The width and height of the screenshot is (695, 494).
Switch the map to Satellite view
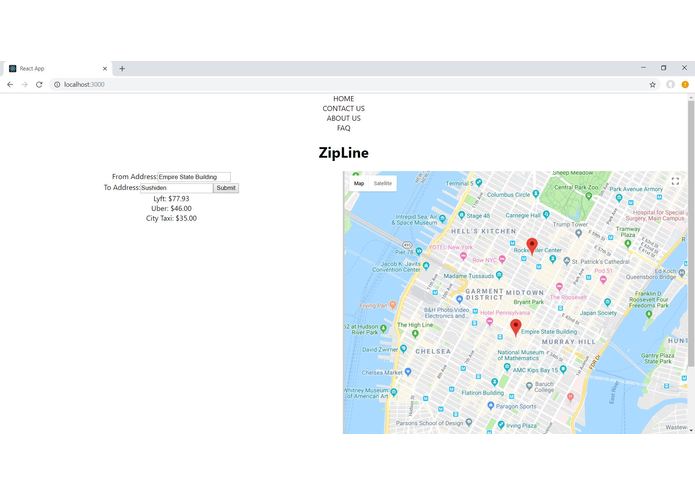pos(383,183)
